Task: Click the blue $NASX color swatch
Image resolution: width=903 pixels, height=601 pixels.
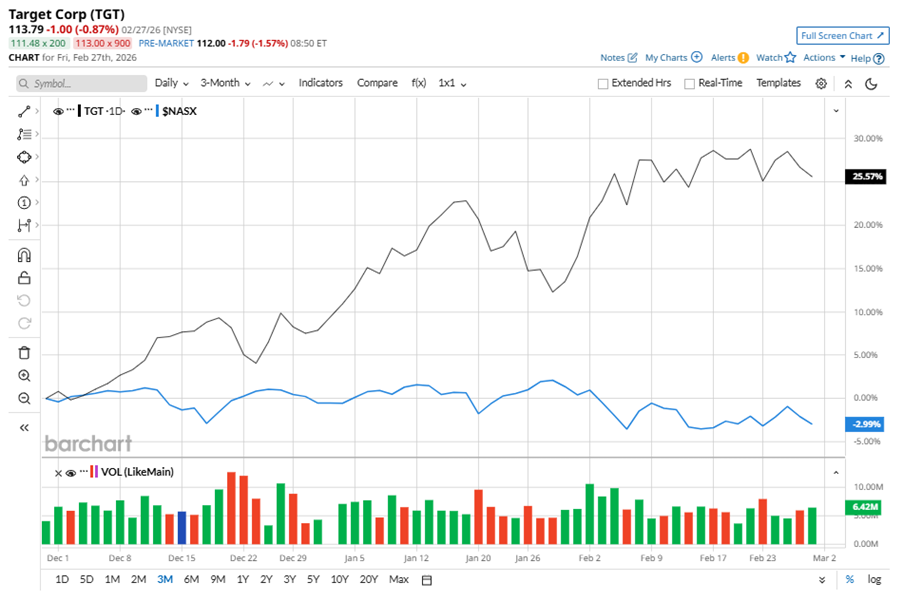Action: click(157, 111)
